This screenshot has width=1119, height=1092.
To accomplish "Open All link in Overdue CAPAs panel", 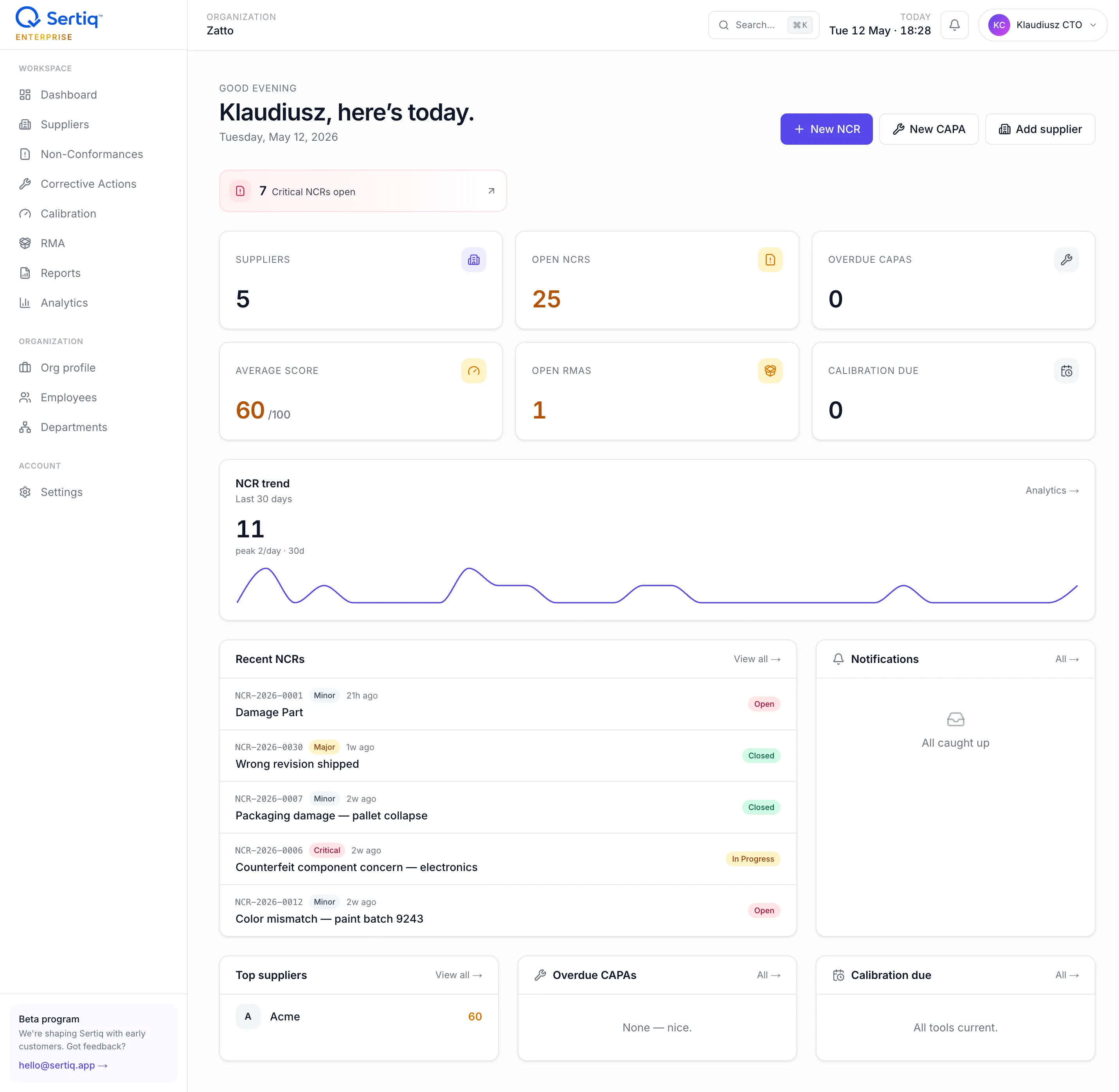I will coord(768,975).
